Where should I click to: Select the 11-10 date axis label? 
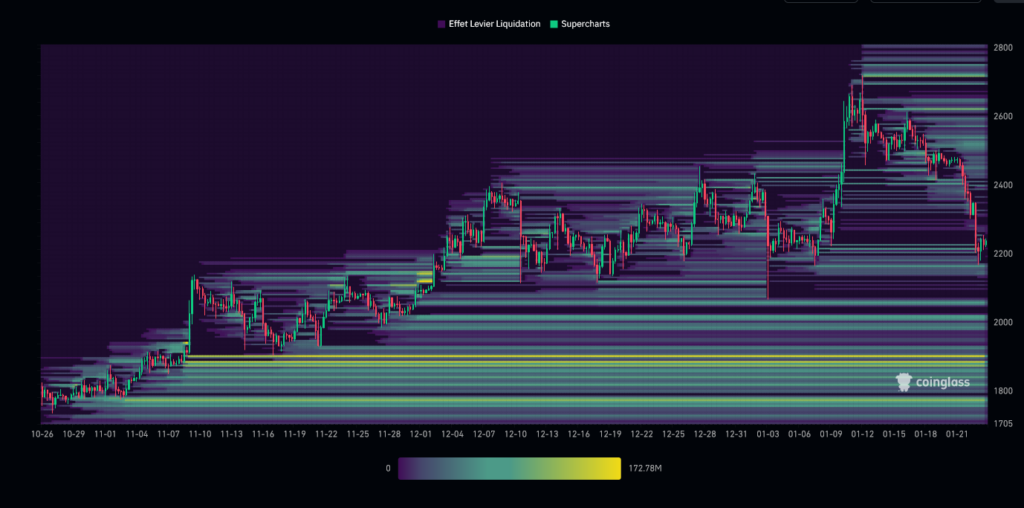tap(200, 434)
